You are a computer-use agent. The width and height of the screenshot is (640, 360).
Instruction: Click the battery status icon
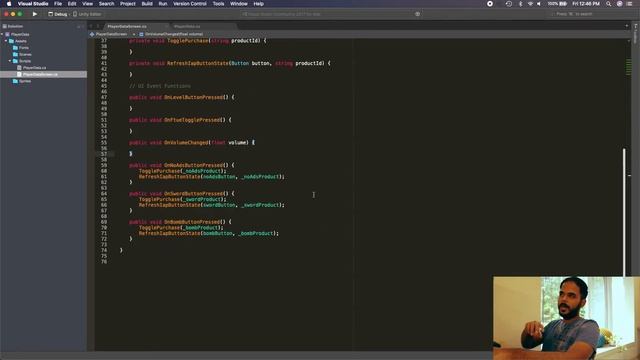(563, 4)
